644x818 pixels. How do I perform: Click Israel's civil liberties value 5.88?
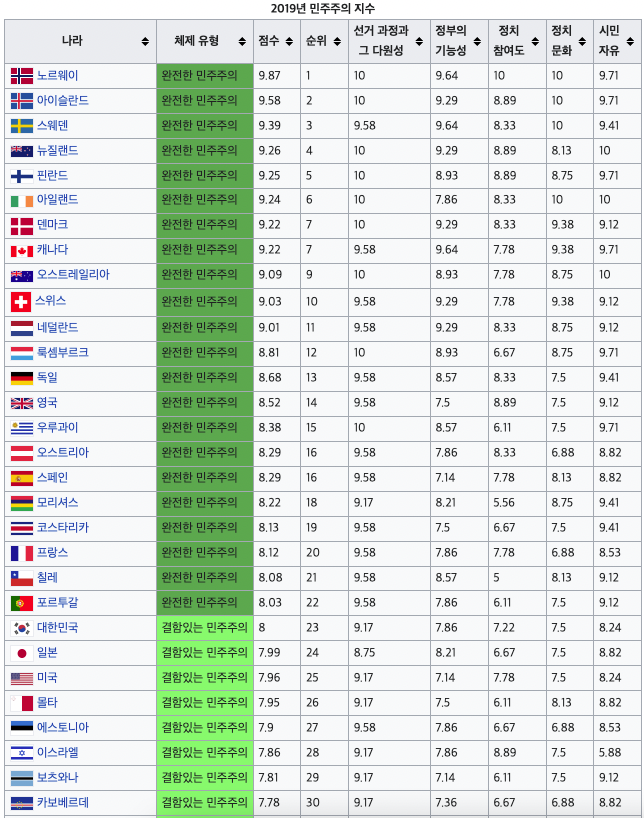(610, 753)
